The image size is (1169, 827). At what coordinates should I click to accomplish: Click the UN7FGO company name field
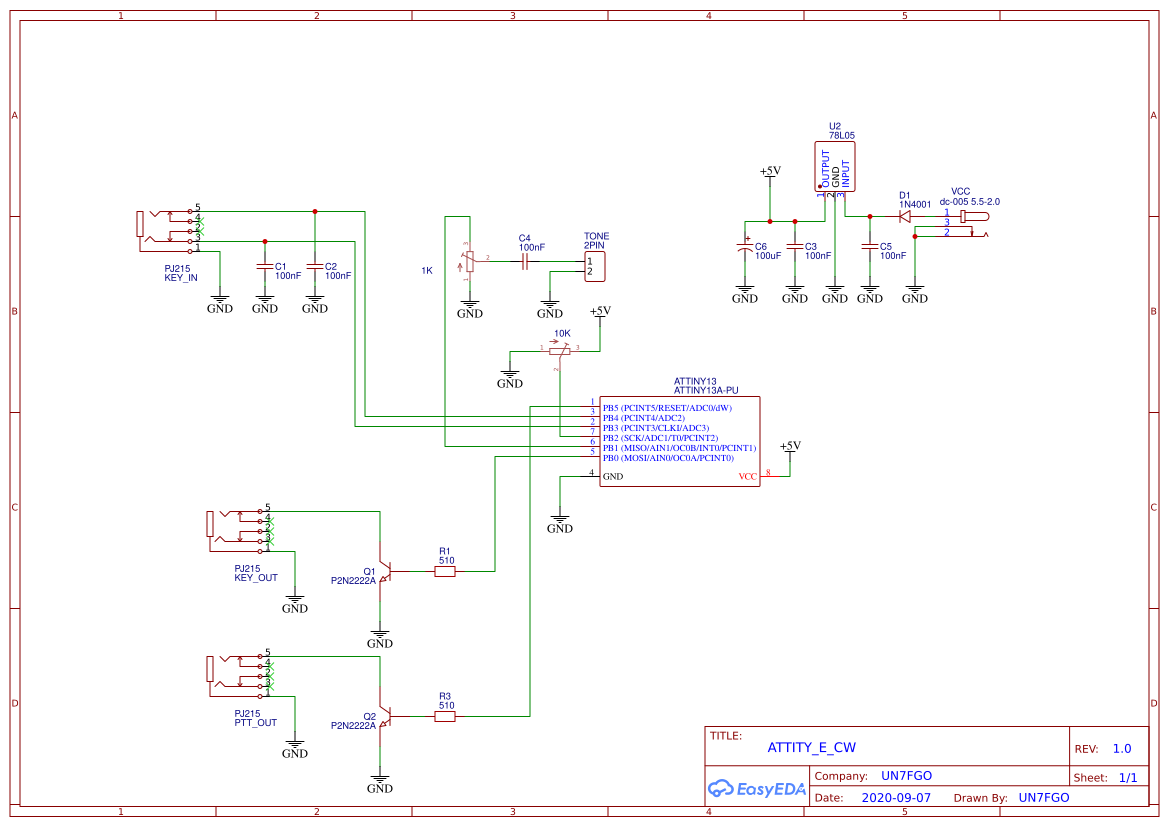click(905, 775)
